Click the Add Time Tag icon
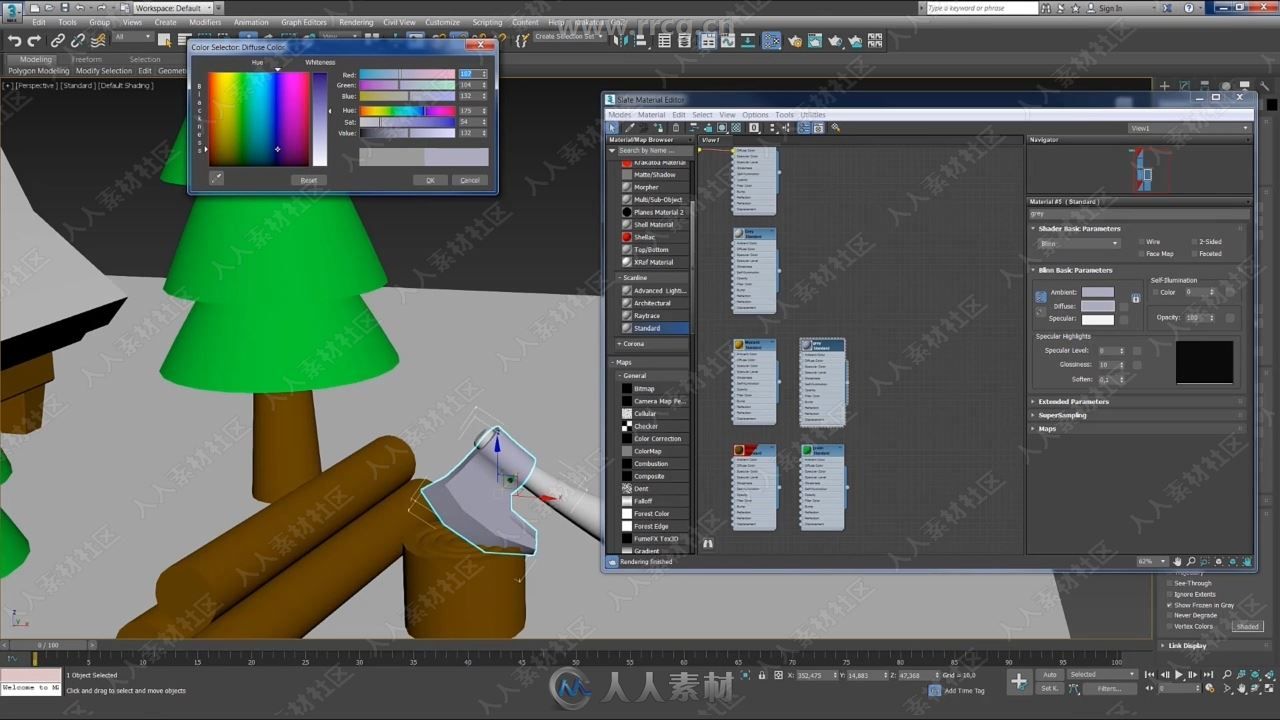 935,690
